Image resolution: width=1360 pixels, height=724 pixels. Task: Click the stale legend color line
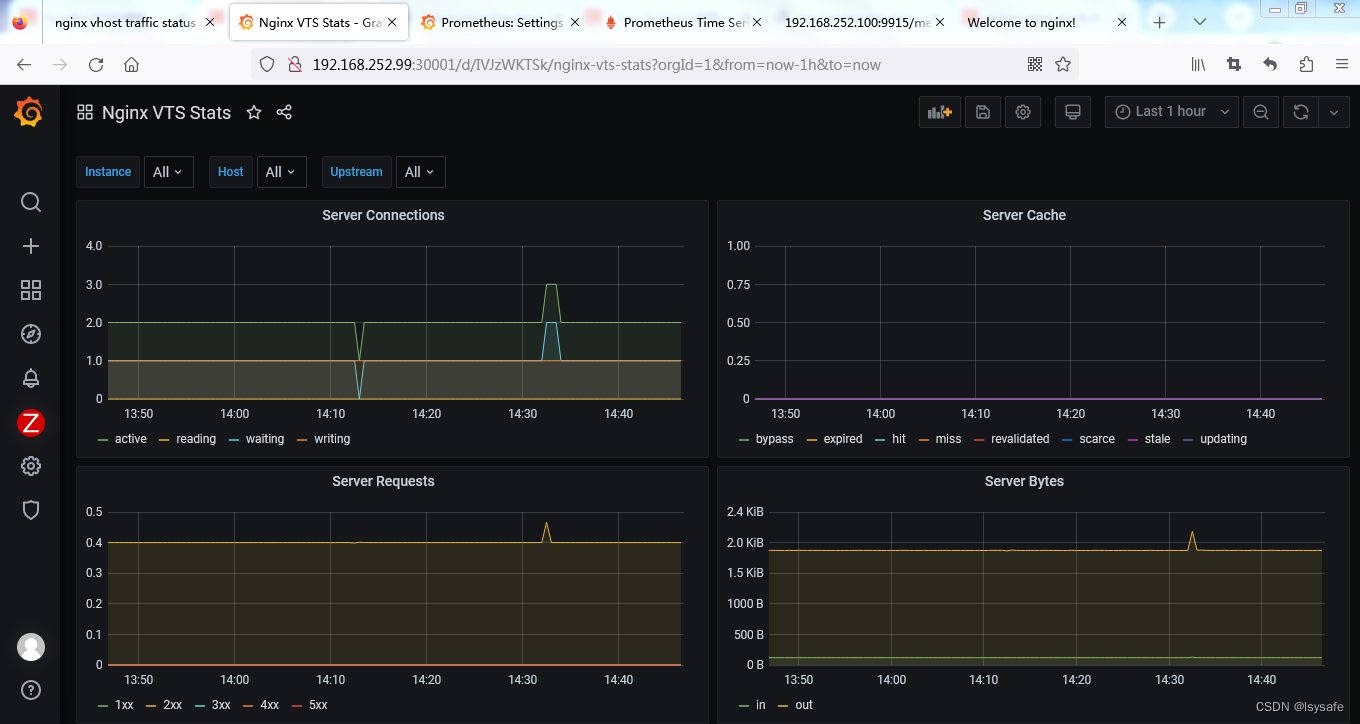tap(1133, 440)
